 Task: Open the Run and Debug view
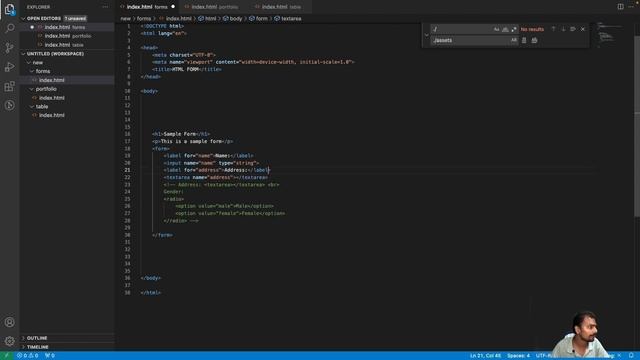click(9, 67)
